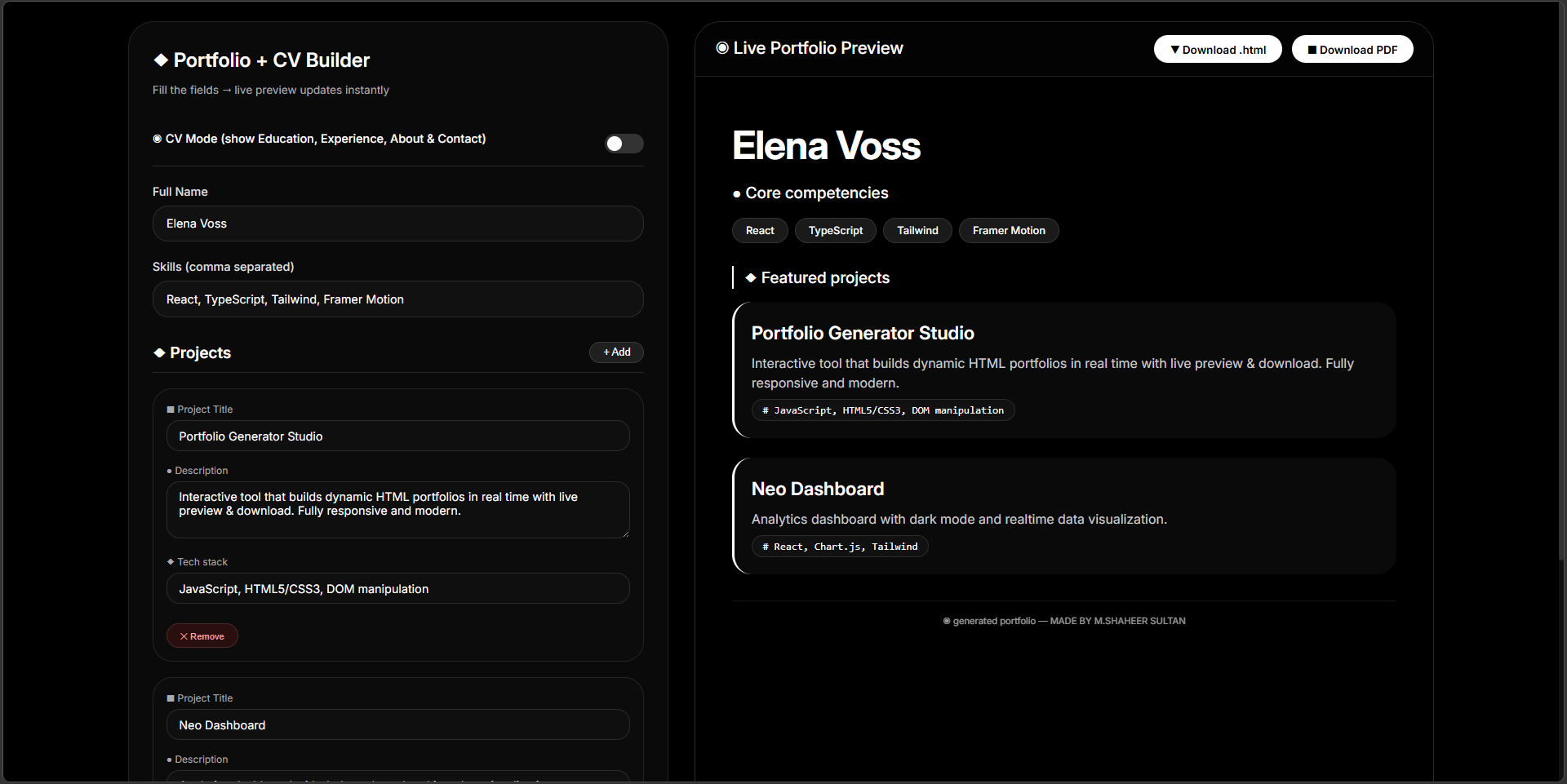The height and width of the screenshot is (784, 1567).
Task: Select the Framer Motion skill tag
Action: click(x=1009, y=230)
